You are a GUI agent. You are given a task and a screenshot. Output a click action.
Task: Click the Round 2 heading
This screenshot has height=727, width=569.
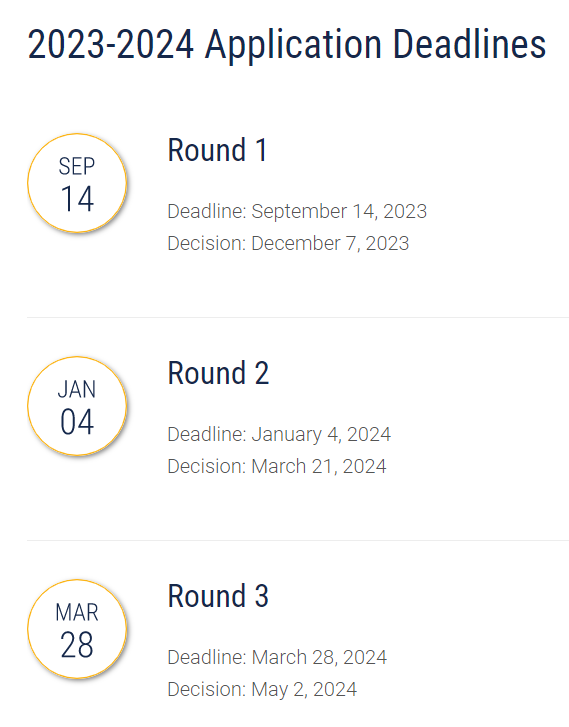click(218, 373)
